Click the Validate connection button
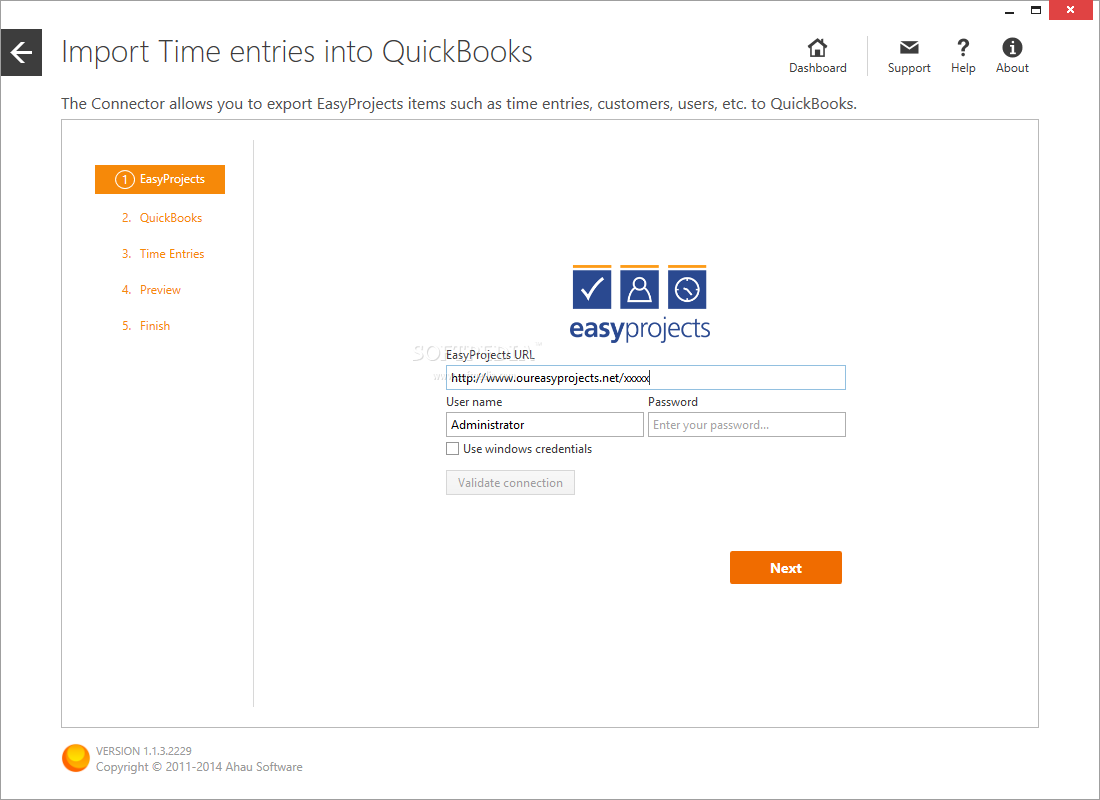The width and height of the screenshot is (1100, 800). [510, 483]
